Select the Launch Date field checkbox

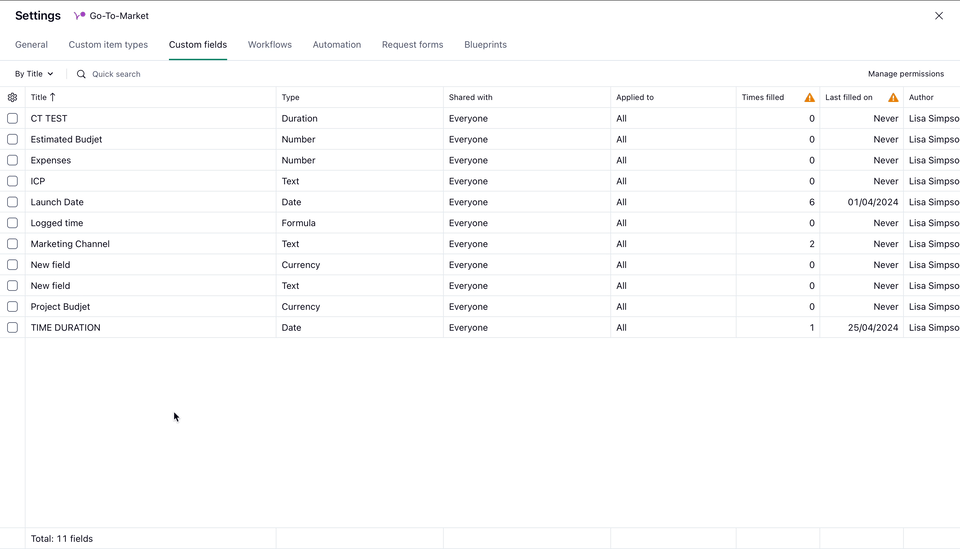pos(12,202)
